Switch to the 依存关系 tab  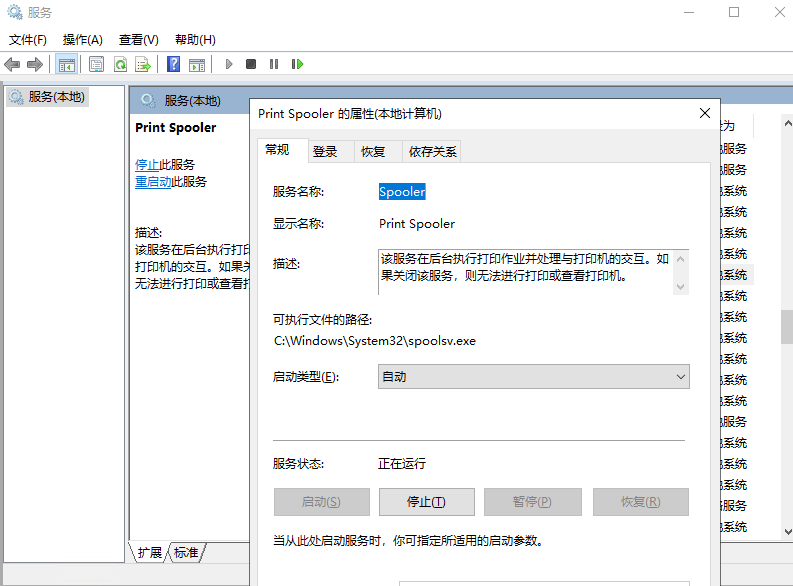click(432, 152)
